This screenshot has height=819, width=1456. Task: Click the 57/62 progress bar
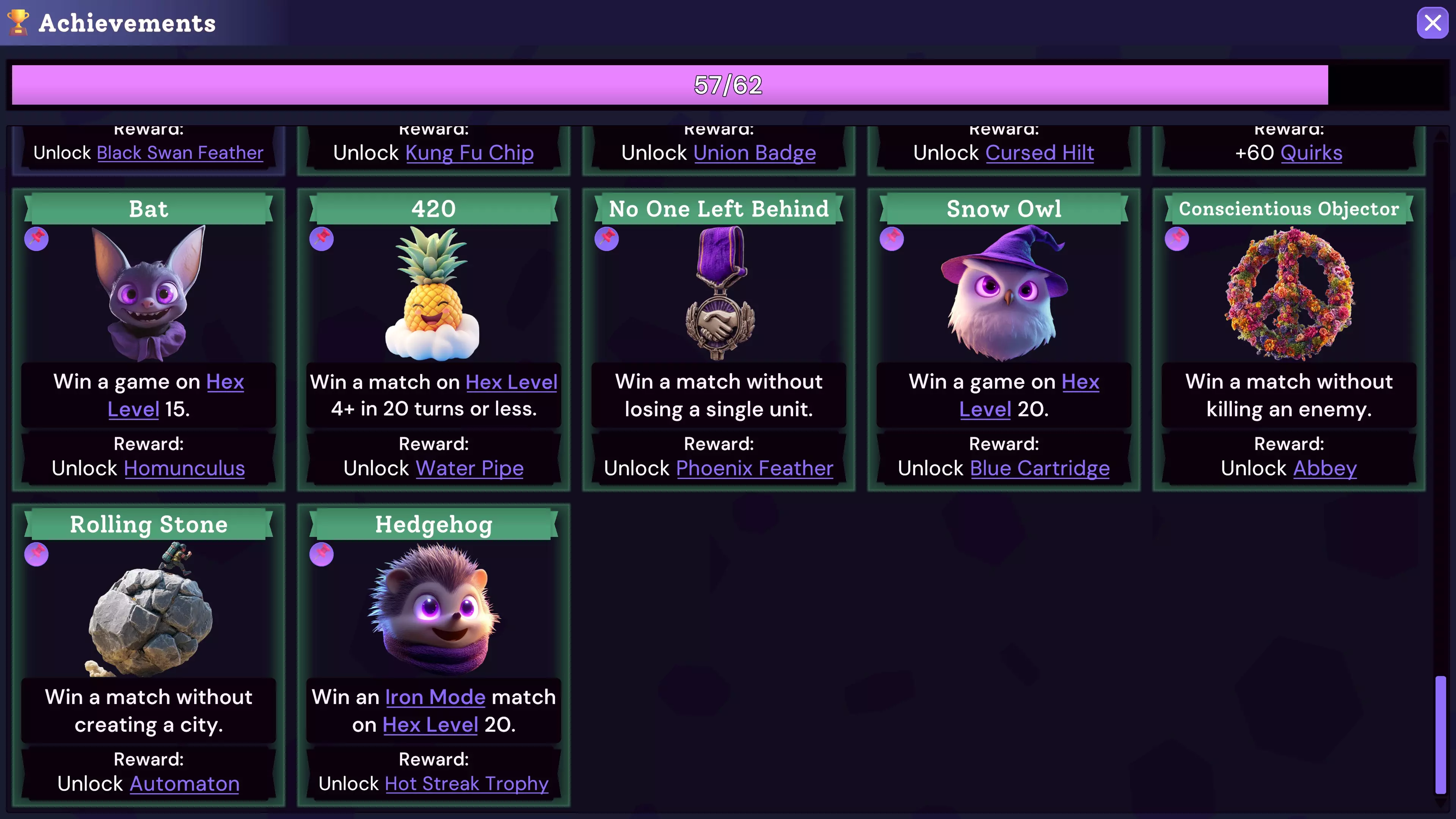point(728,85)
